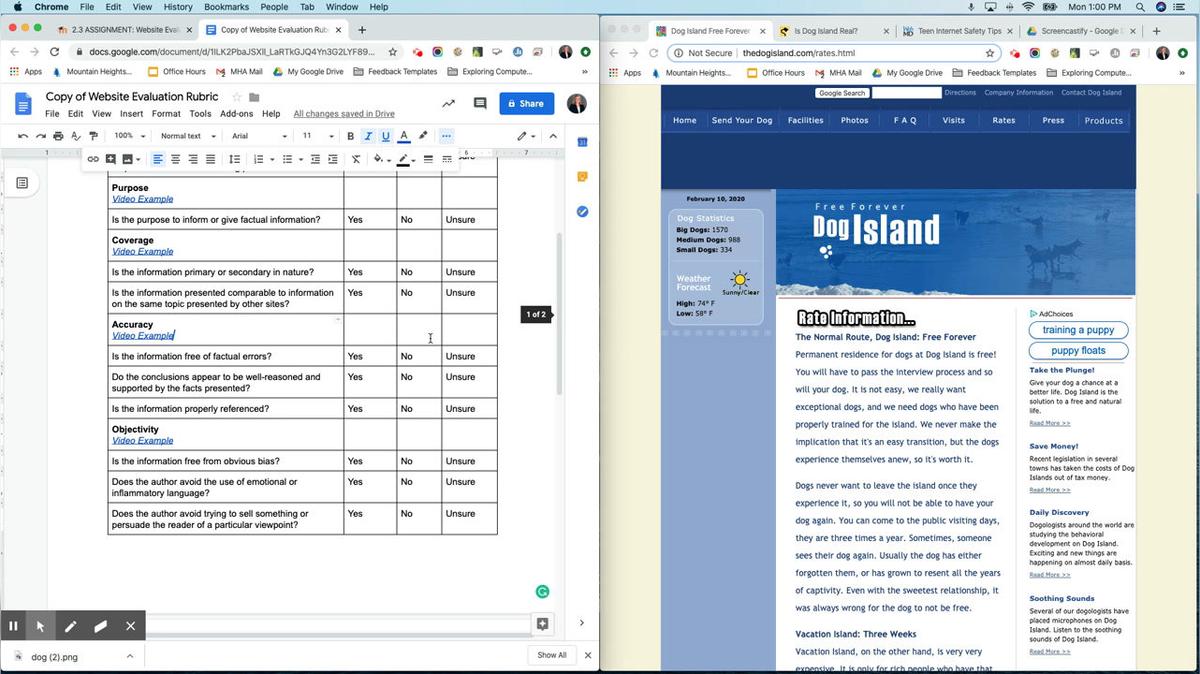Undo the last edit in Google Docs

coord(23,136)
